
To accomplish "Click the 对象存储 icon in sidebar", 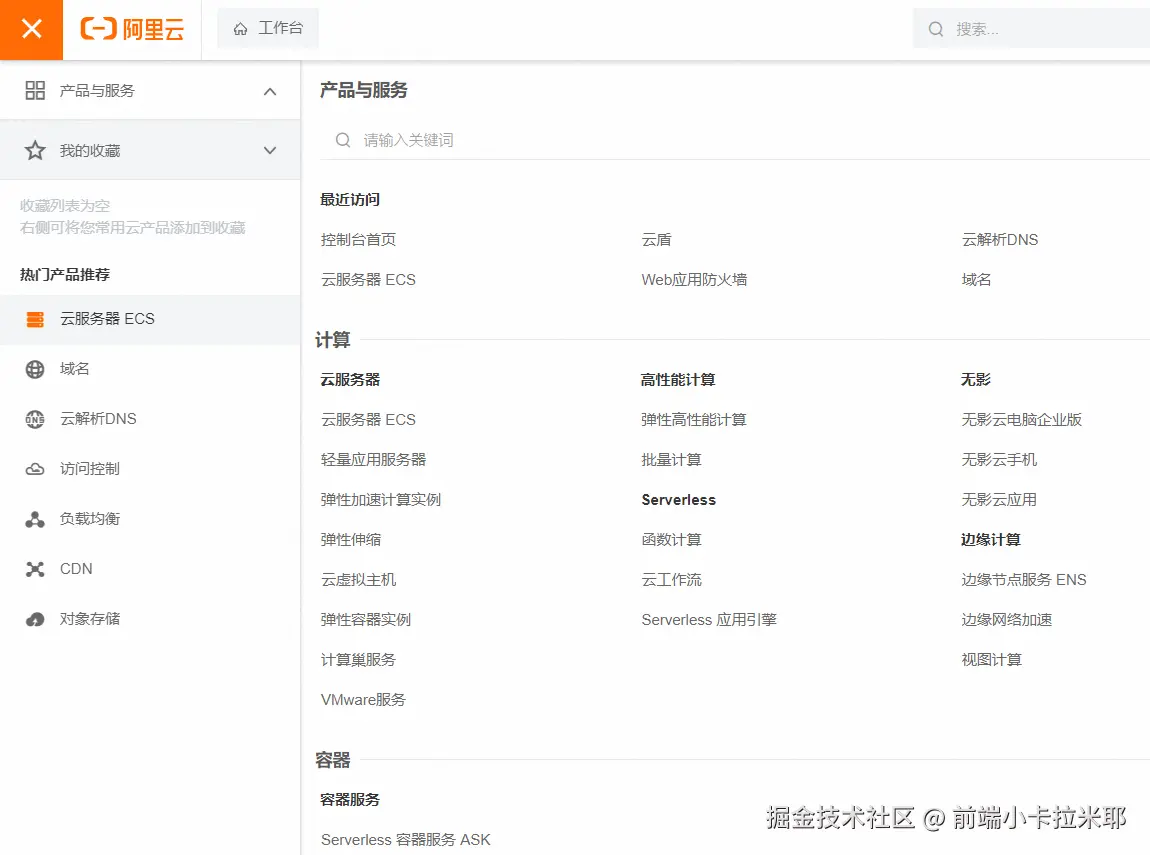I will click(35, 619).
